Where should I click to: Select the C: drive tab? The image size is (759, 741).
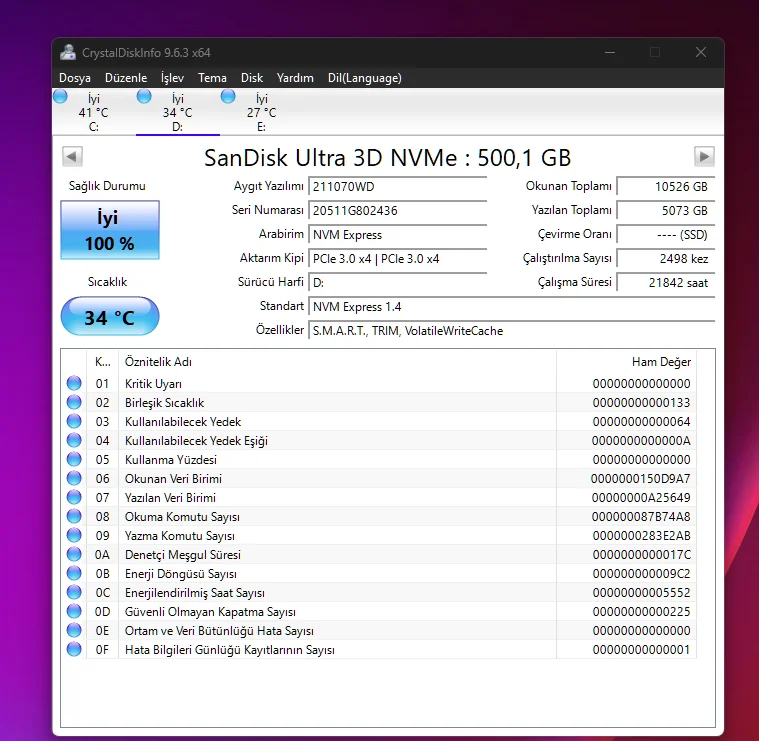(93, 112)
